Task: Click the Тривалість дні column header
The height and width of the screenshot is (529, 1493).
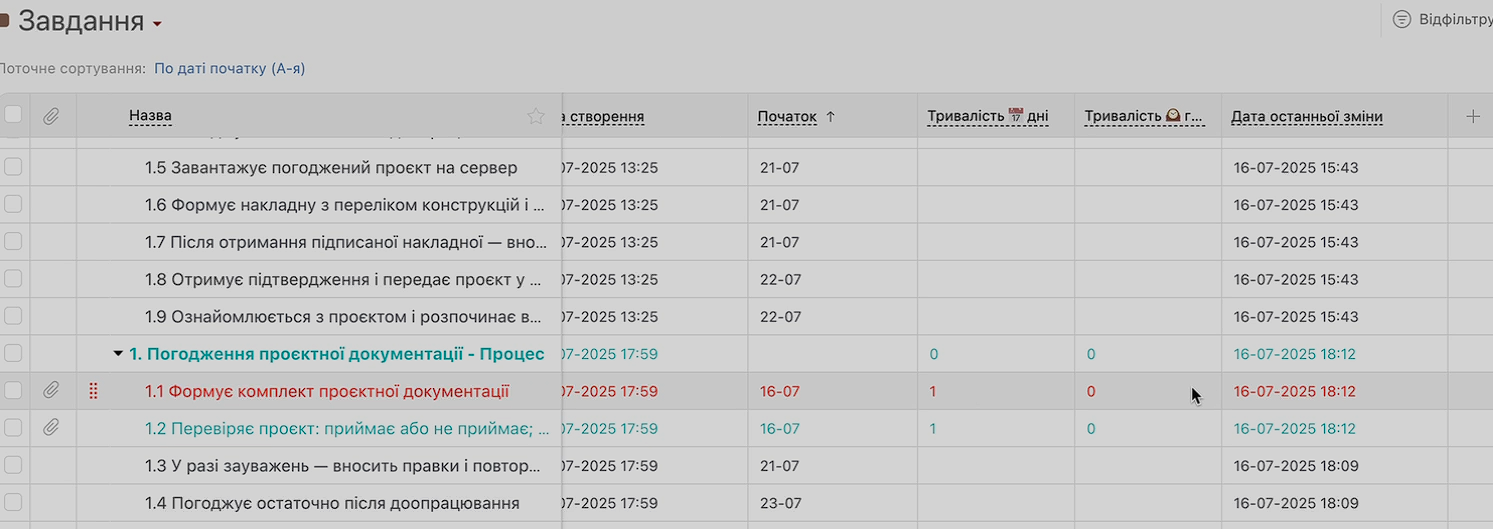Action: 987,117
